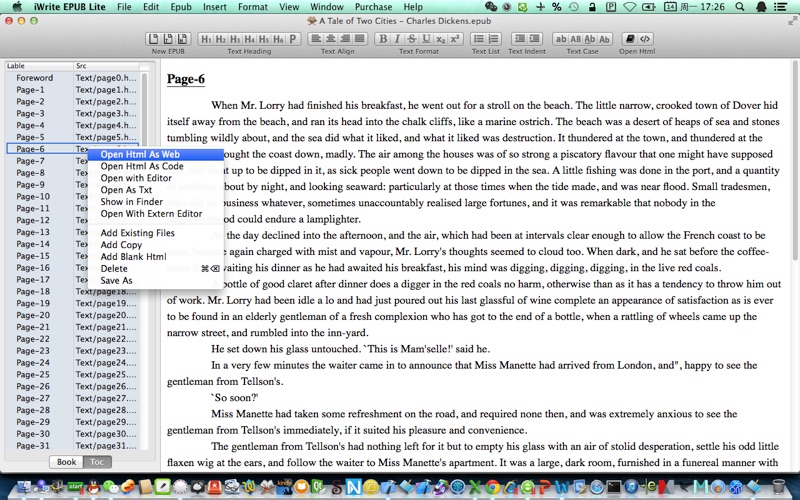Click Text/page25 source cell

[x=106, y=374]
